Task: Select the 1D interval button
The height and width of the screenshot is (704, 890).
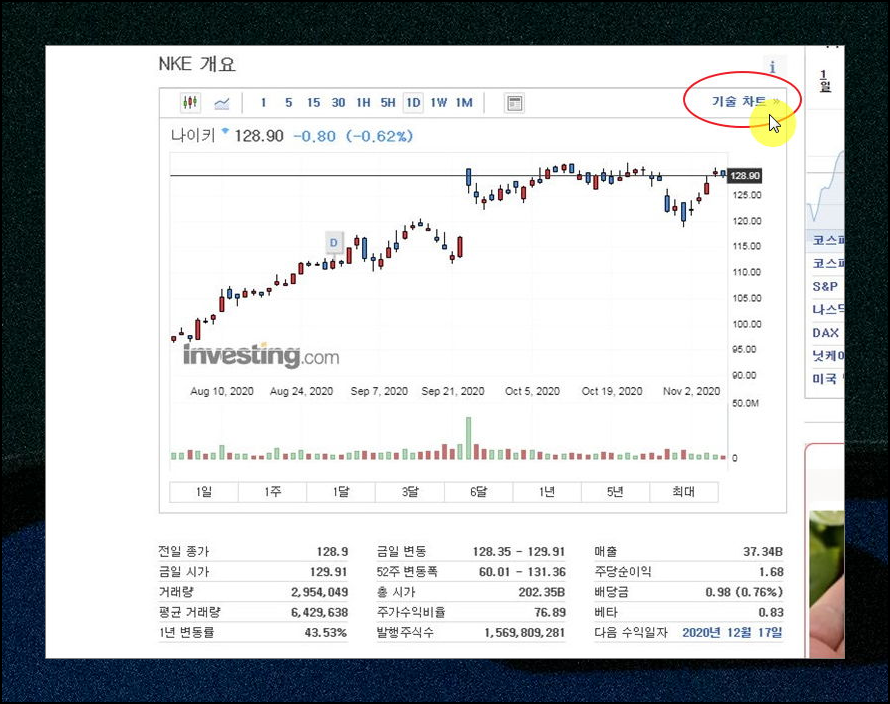Action: [413, 103]
